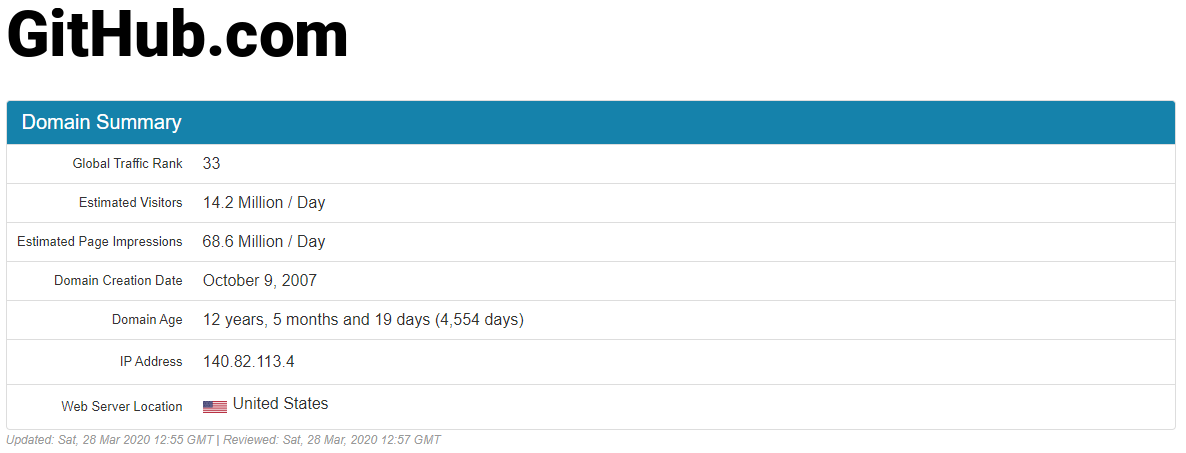Viewport: 1186px width, 453px height.
Task: Select the 14.2 Million / Day value
Action: pyautogui.click(x=264, y=203)
